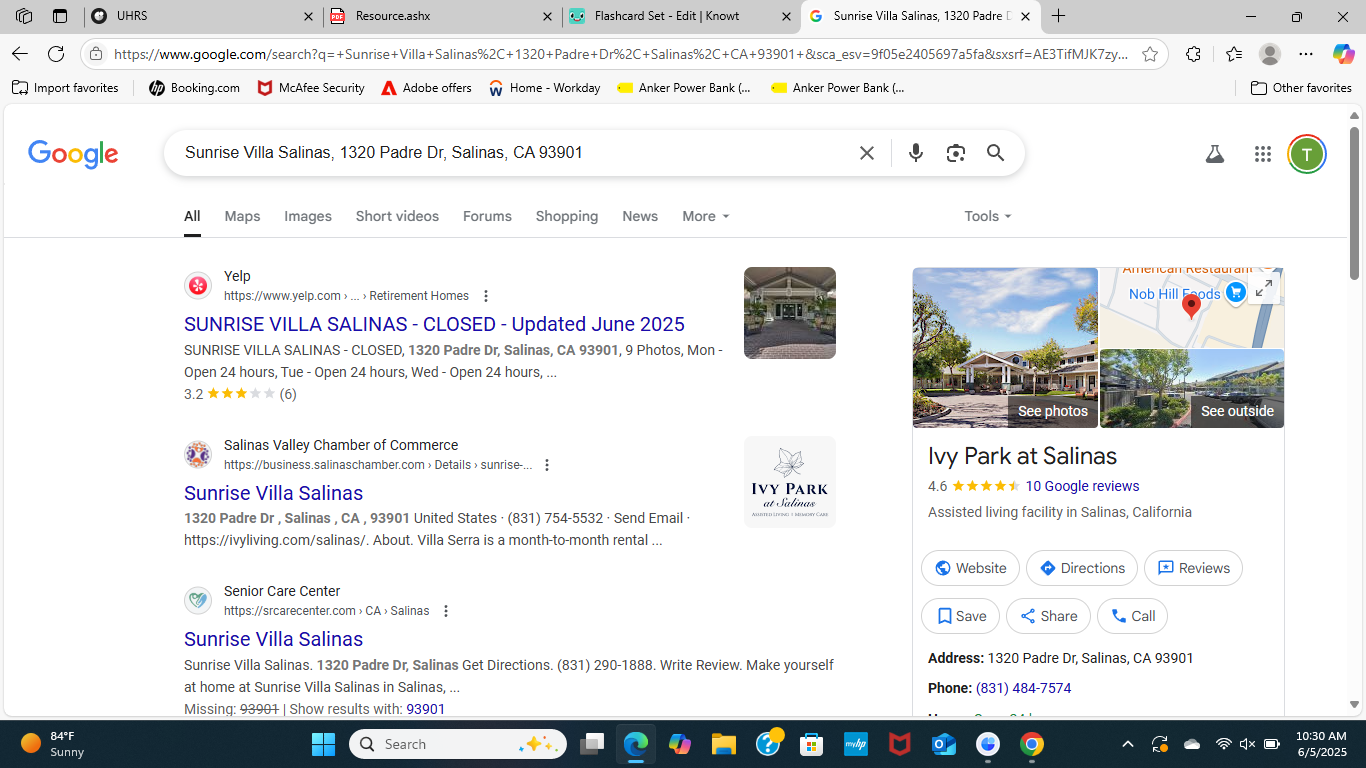Open the Google account avatar
The image size is (1366, 768).
pos(1306,154)
